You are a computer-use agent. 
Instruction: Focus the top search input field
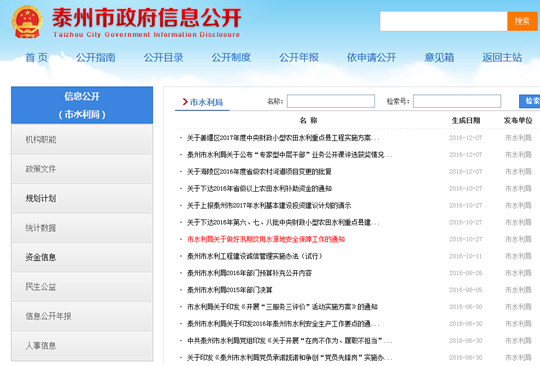[444, 21]
